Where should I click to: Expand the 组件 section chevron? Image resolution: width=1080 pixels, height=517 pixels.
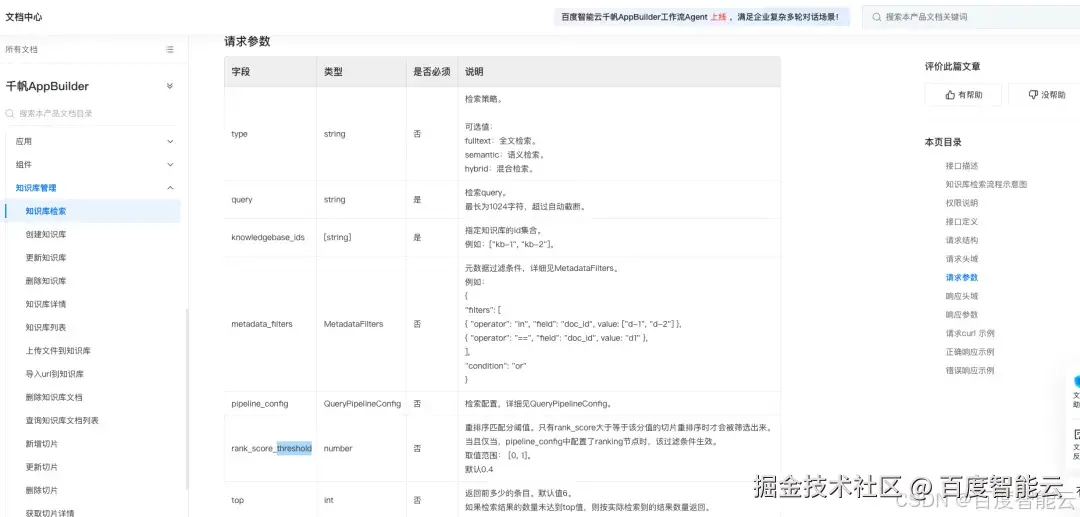click(x=170, y=165)
